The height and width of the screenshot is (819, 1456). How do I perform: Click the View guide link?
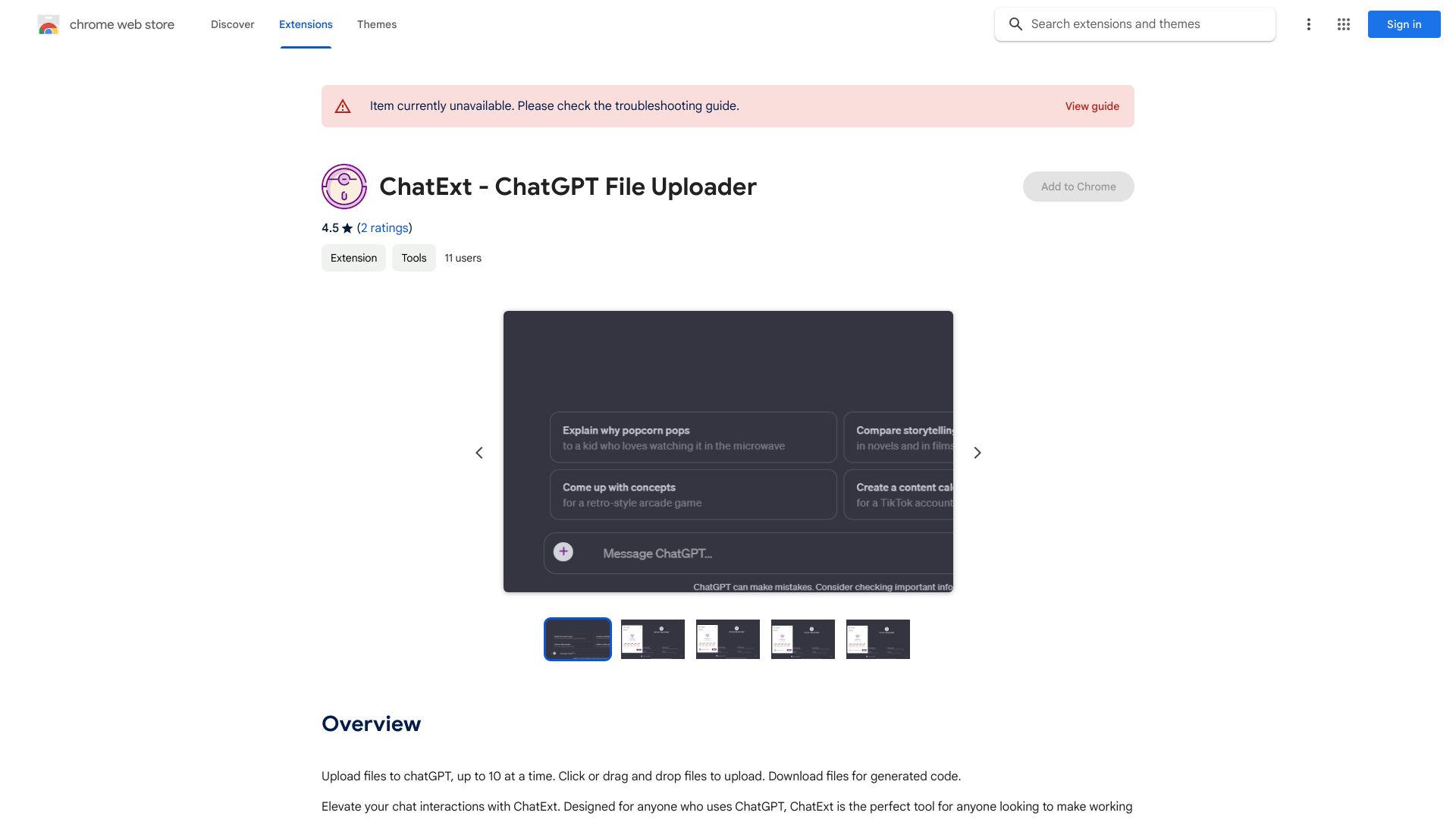1092,106
